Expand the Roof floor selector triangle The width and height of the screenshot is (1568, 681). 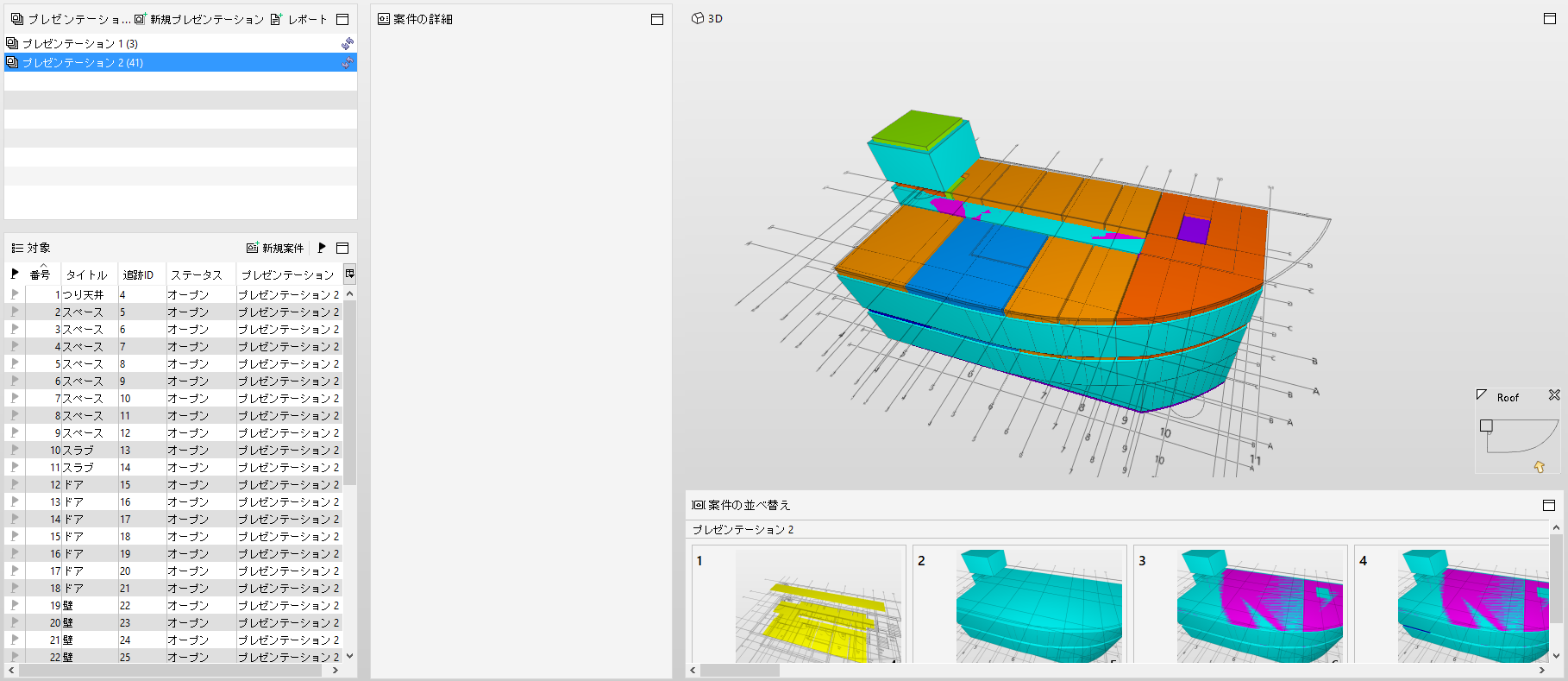coord(1482,394)
